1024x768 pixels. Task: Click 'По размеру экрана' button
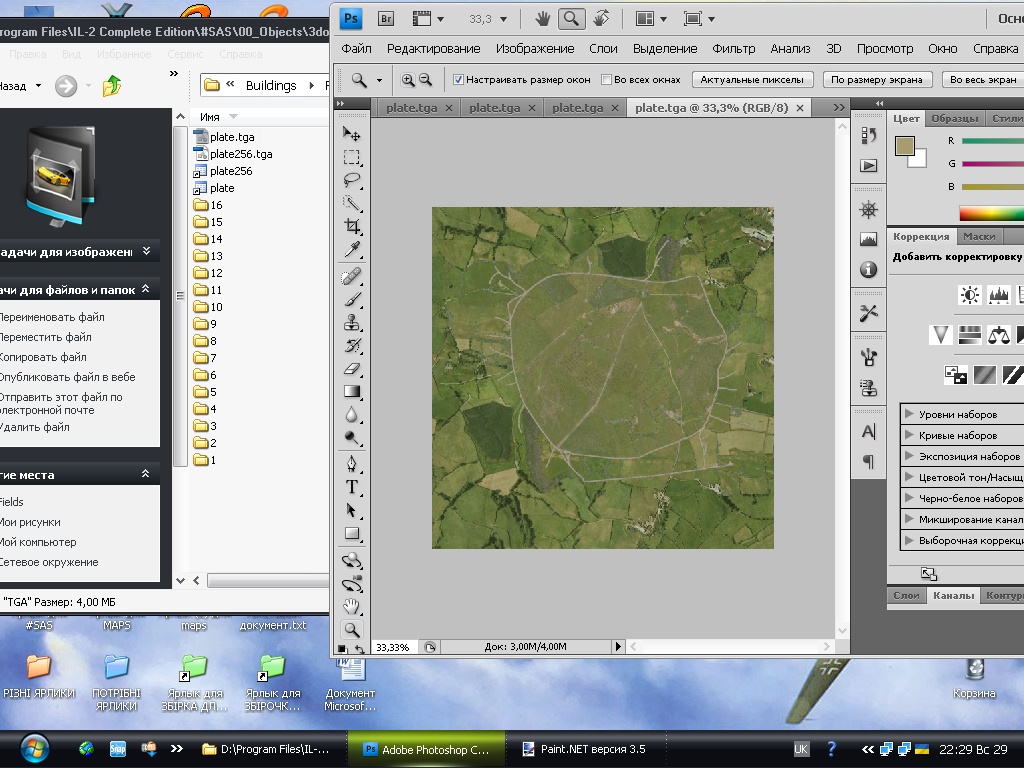[877, 80]
